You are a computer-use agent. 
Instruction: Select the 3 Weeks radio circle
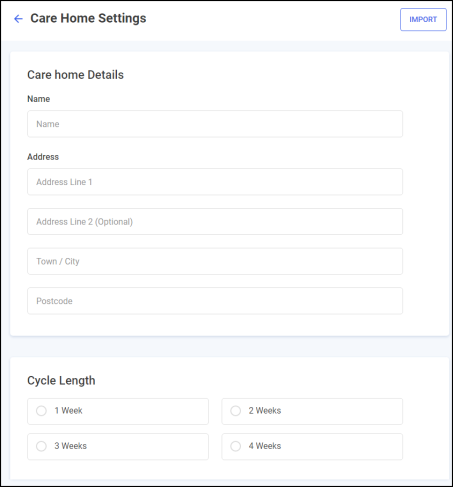41,446
